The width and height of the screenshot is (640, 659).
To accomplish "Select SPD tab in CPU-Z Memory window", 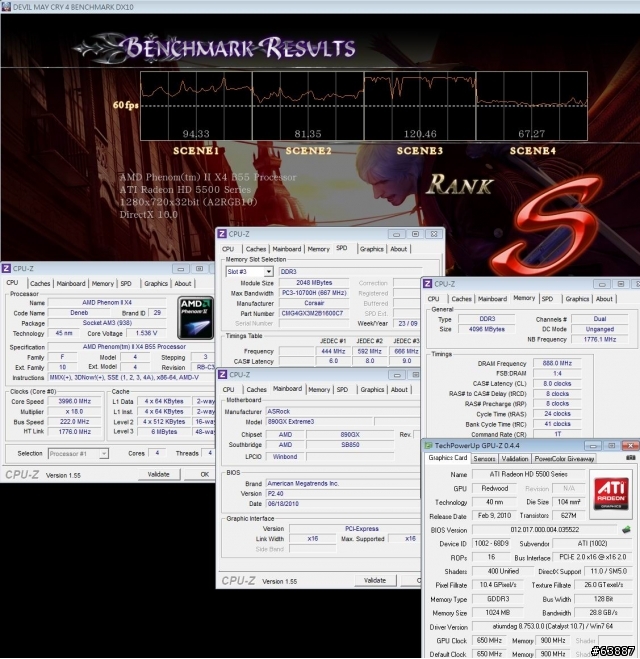I will [547, 299].
